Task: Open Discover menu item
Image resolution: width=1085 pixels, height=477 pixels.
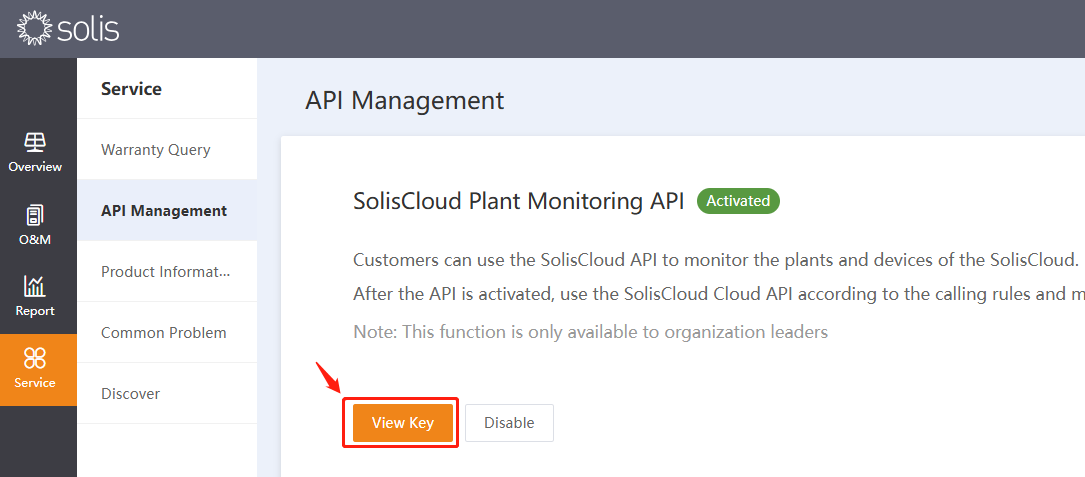Action: point(167,393)
